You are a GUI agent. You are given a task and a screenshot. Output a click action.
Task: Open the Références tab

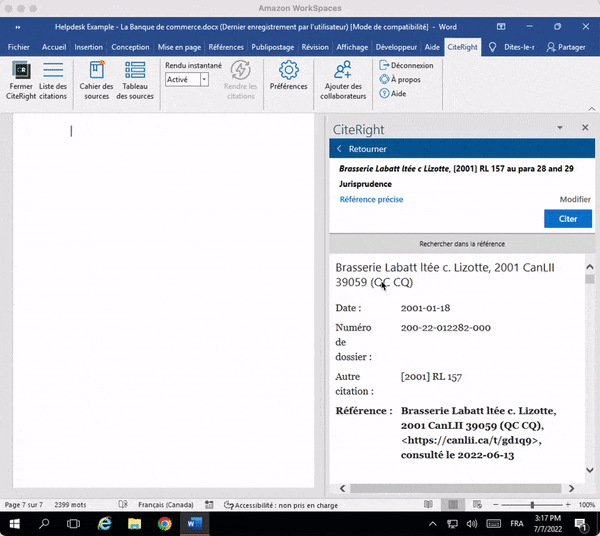pos(226,47)
